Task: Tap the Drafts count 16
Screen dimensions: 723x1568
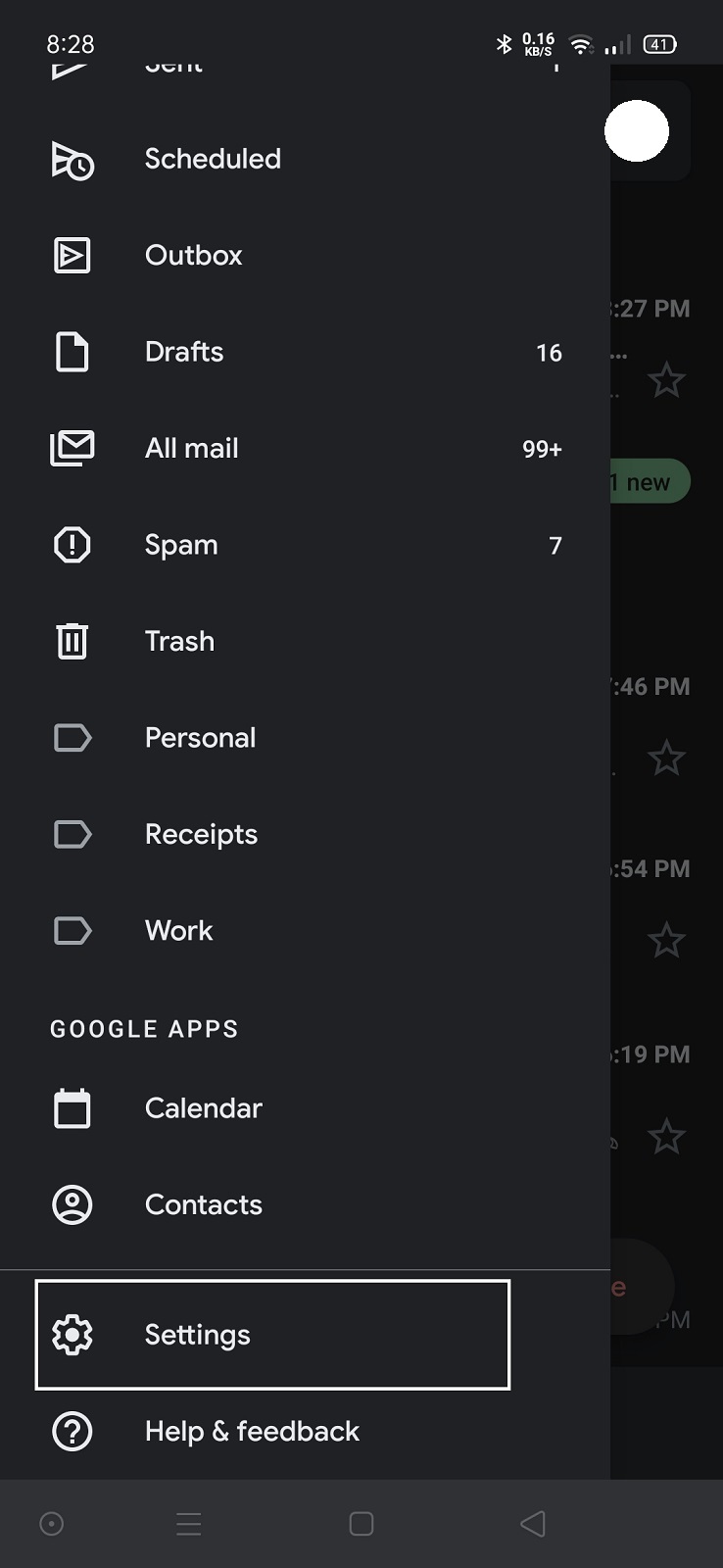Action: click(x=549, y=353)
